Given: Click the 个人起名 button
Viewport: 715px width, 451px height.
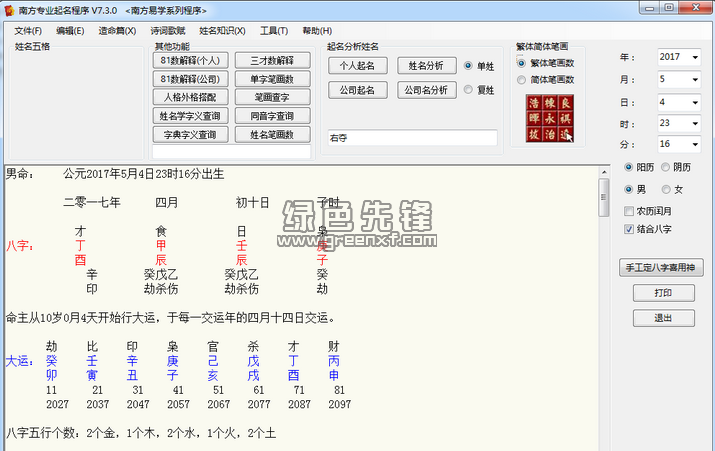Looking at the screenshot, I should coord(358,66).
